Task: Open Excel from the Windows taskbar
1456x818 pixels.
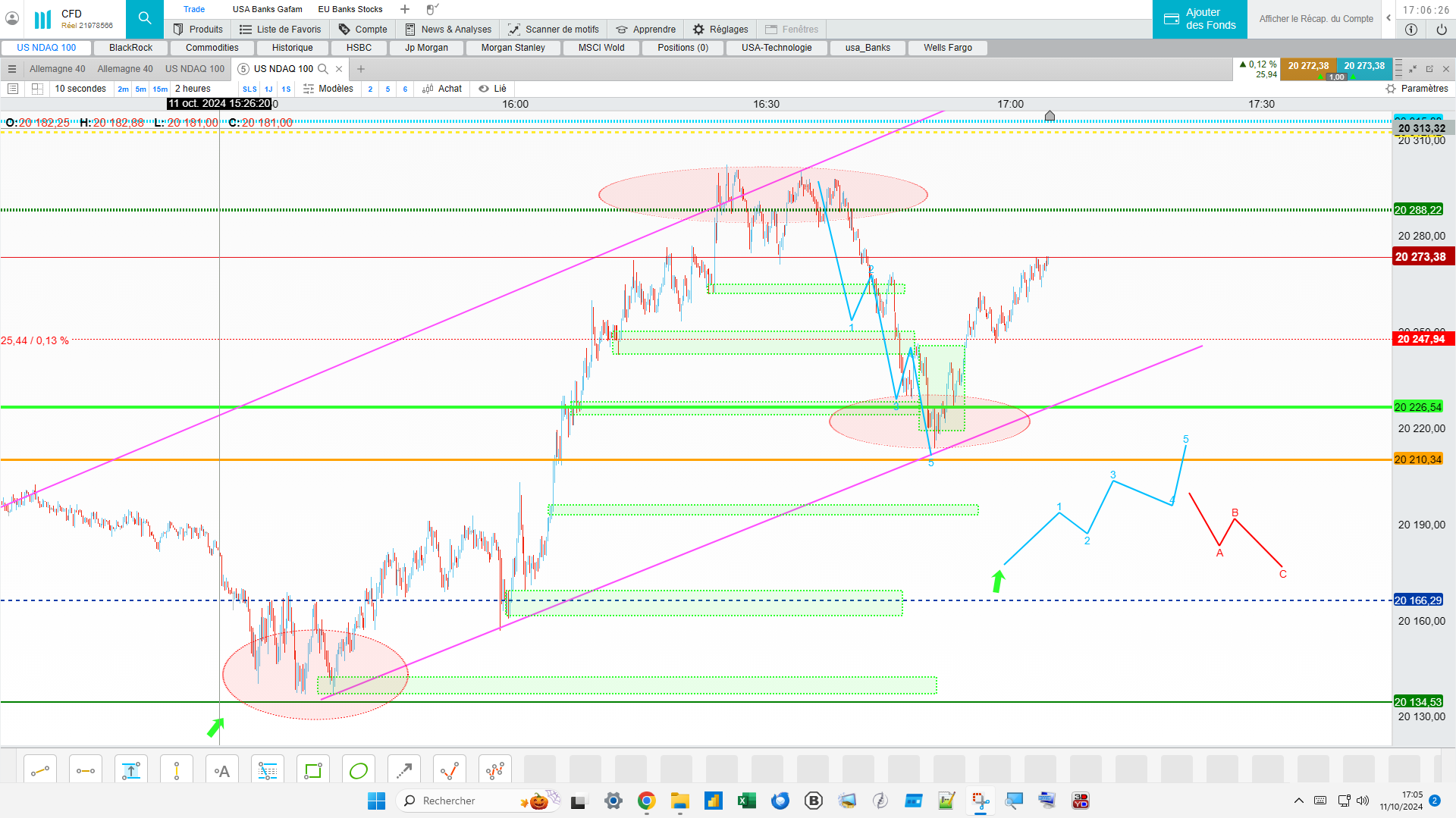Action: [x=746, y=801]
